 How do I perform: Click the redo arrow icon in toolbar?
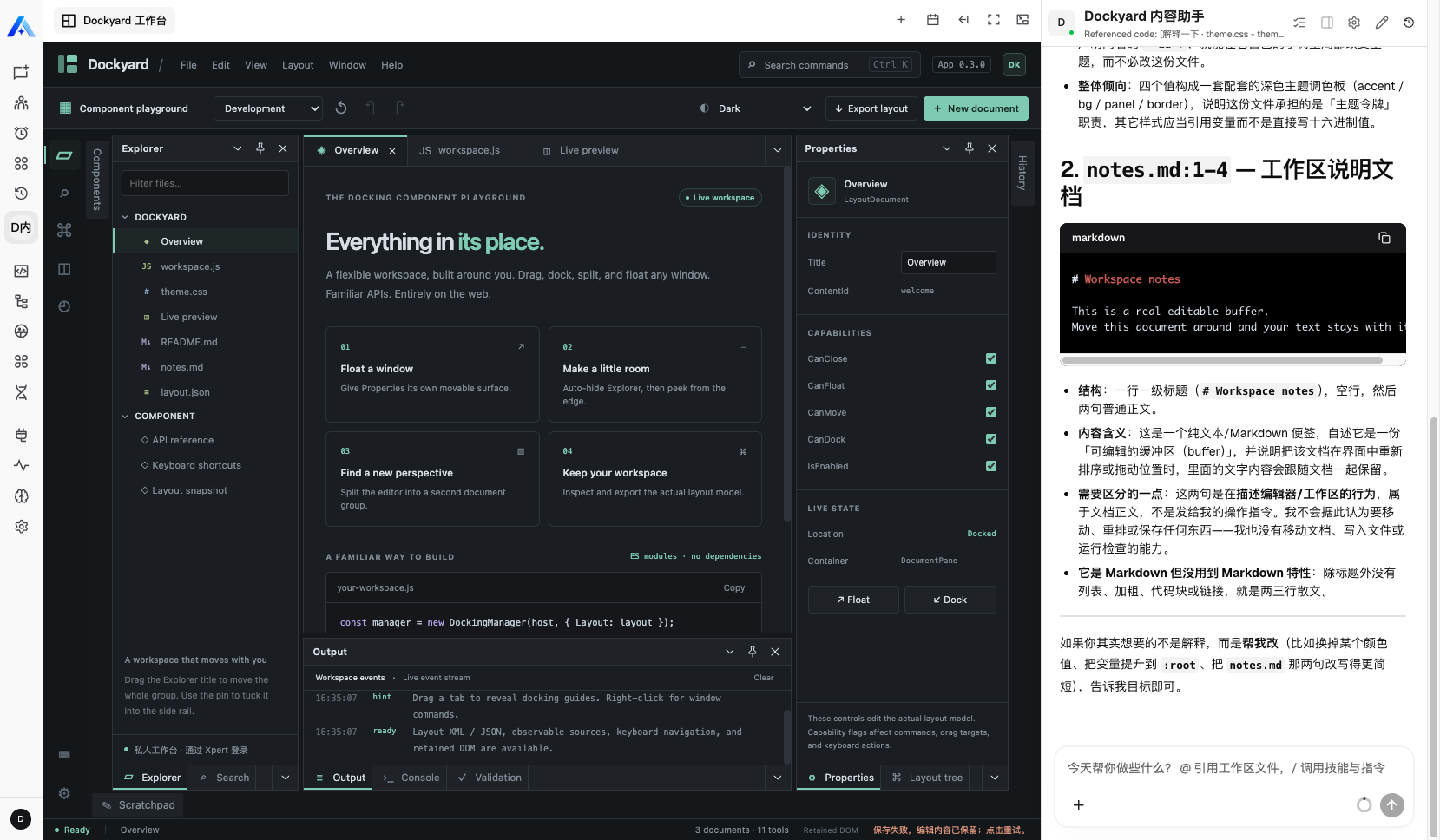[400, 108]
